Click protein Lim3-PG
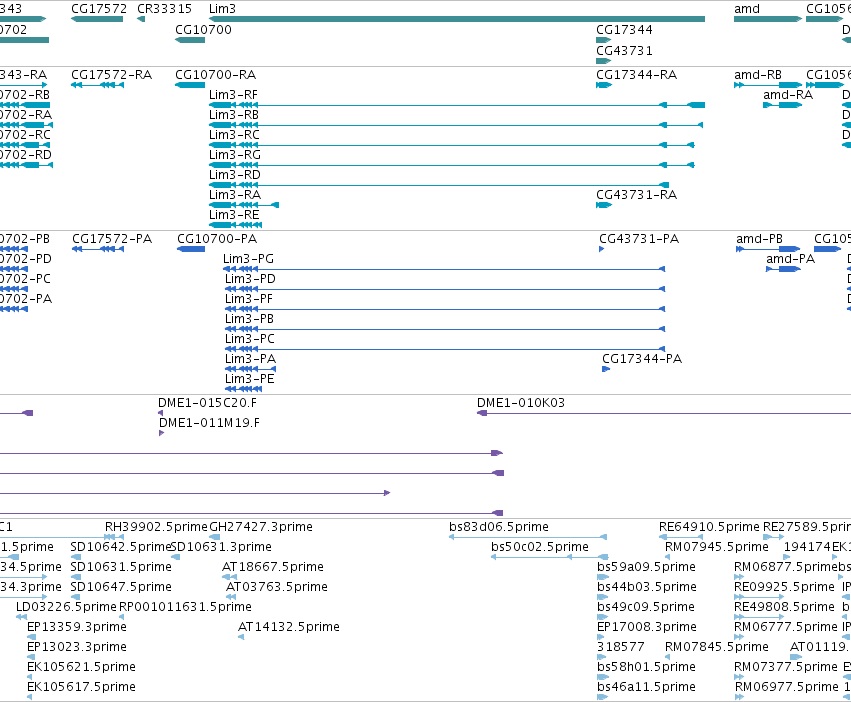This screenshot has height=702, width=851. [x=249, y=258]
